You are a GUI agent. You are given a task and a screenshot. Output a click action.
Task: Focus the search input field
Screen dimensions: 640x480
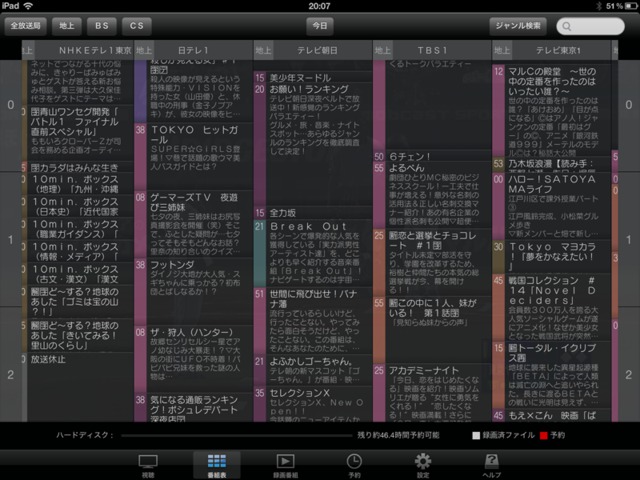590,27
